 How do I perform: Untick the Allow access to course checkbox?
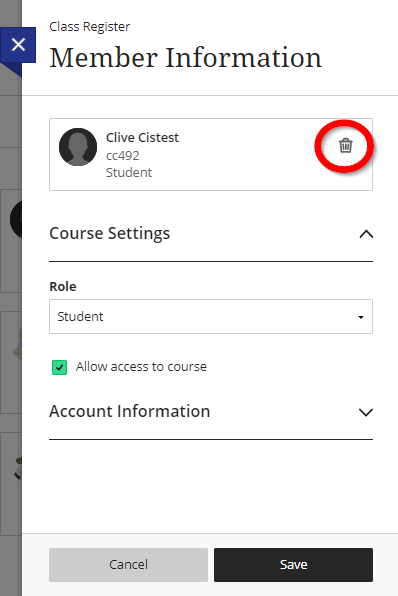(x=59, y=367)
